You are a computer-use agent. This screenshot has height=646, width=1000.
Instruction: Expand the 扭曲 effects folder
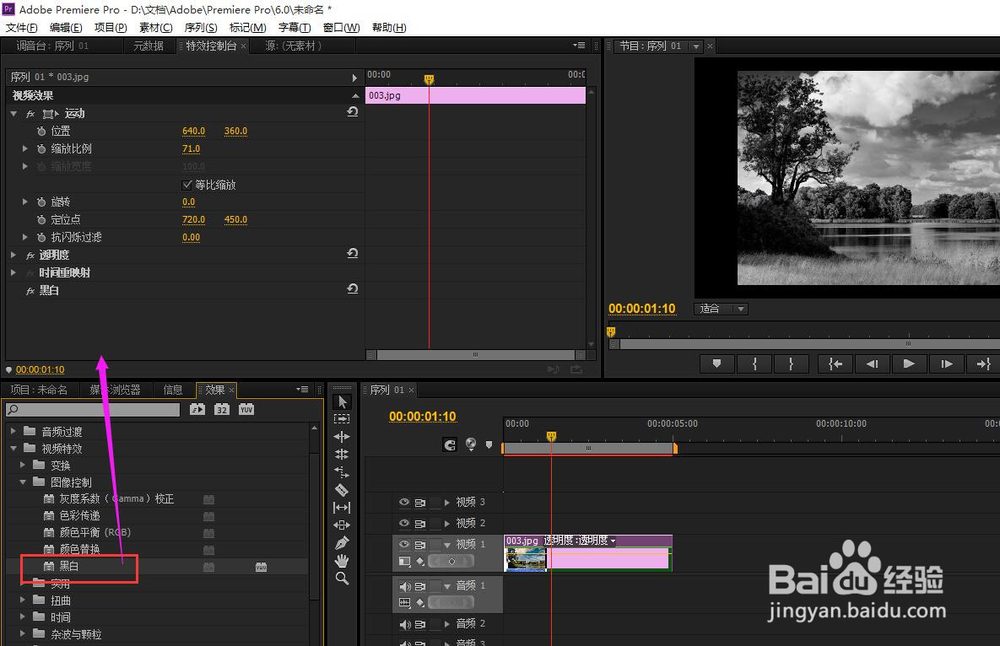[x=23, y=599]
